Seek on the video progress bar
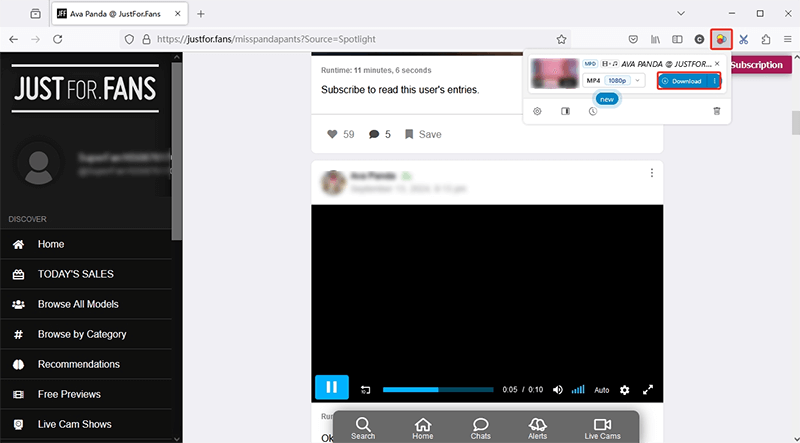The height and width of the screenshot is (443, 800). click(438, 389)
